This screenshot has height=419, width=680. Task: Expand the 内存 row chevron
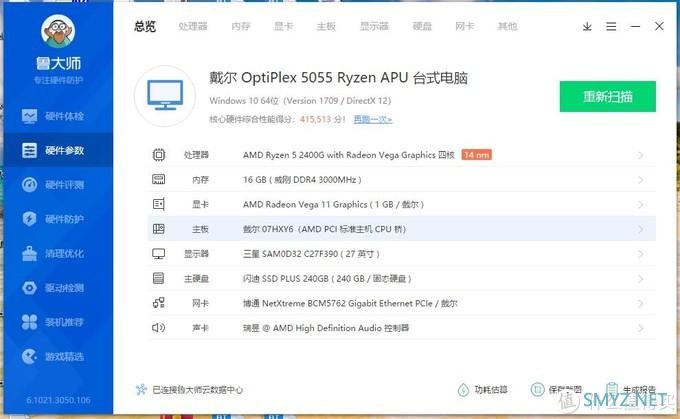[641, 180]
